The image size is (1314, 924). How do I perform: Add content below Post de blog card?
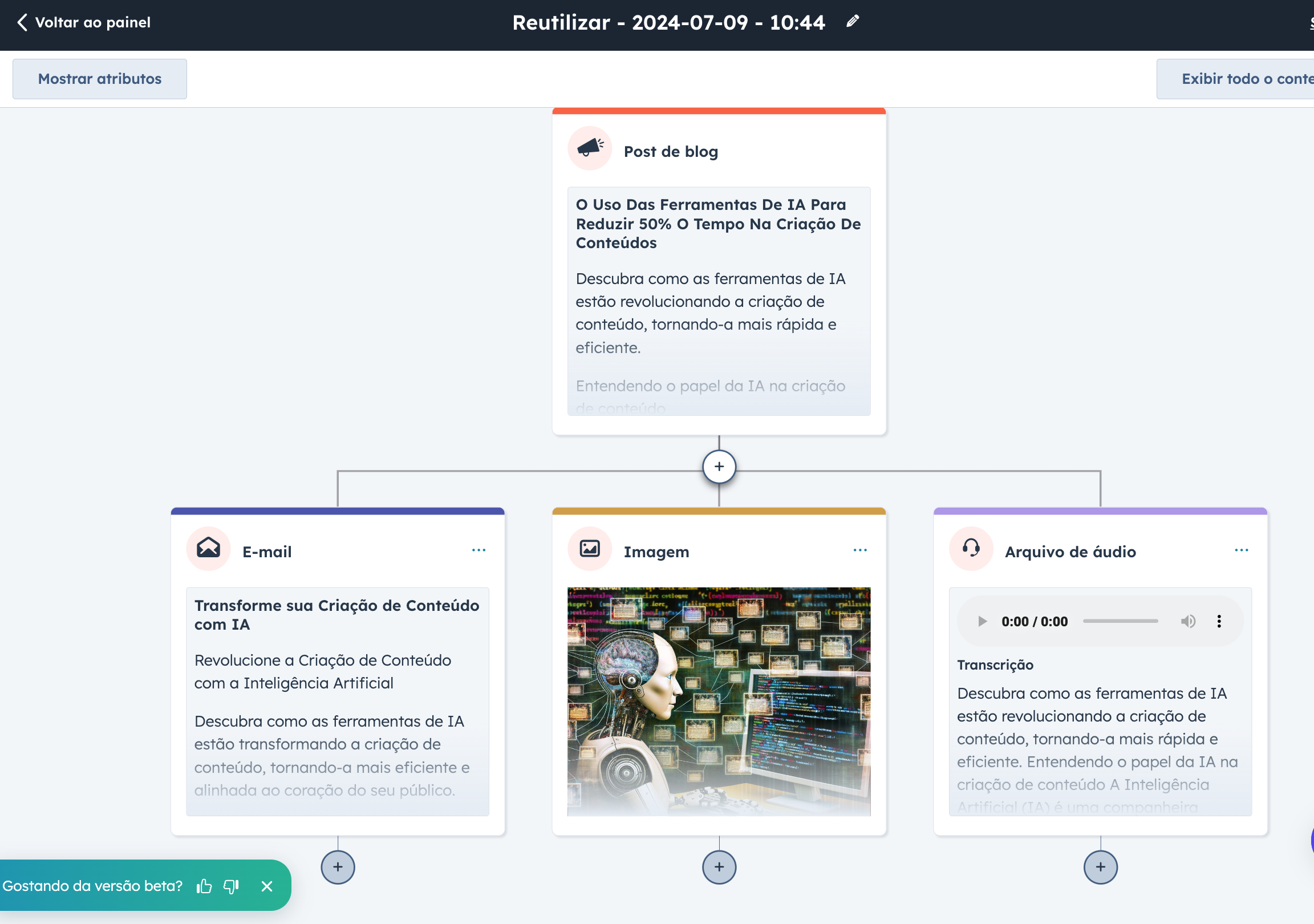click(x=719, y=467)
